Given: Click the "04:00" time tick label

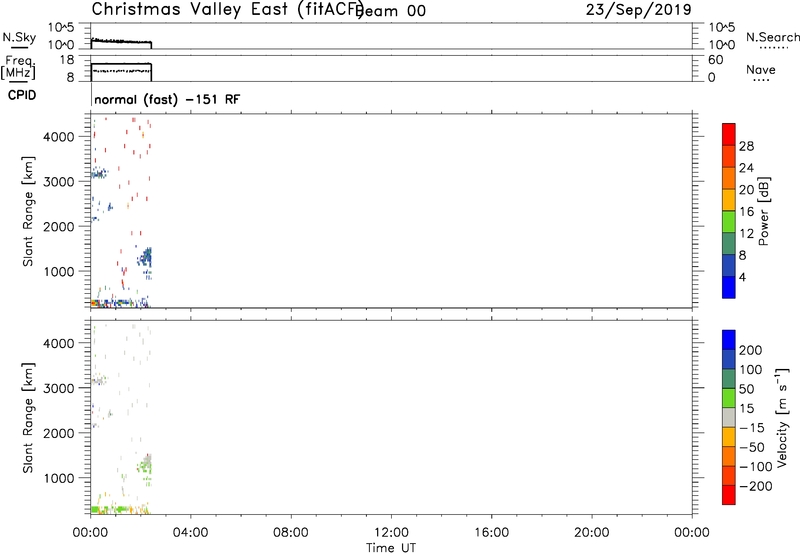Looking at the screenshot, I should [190, 533].
